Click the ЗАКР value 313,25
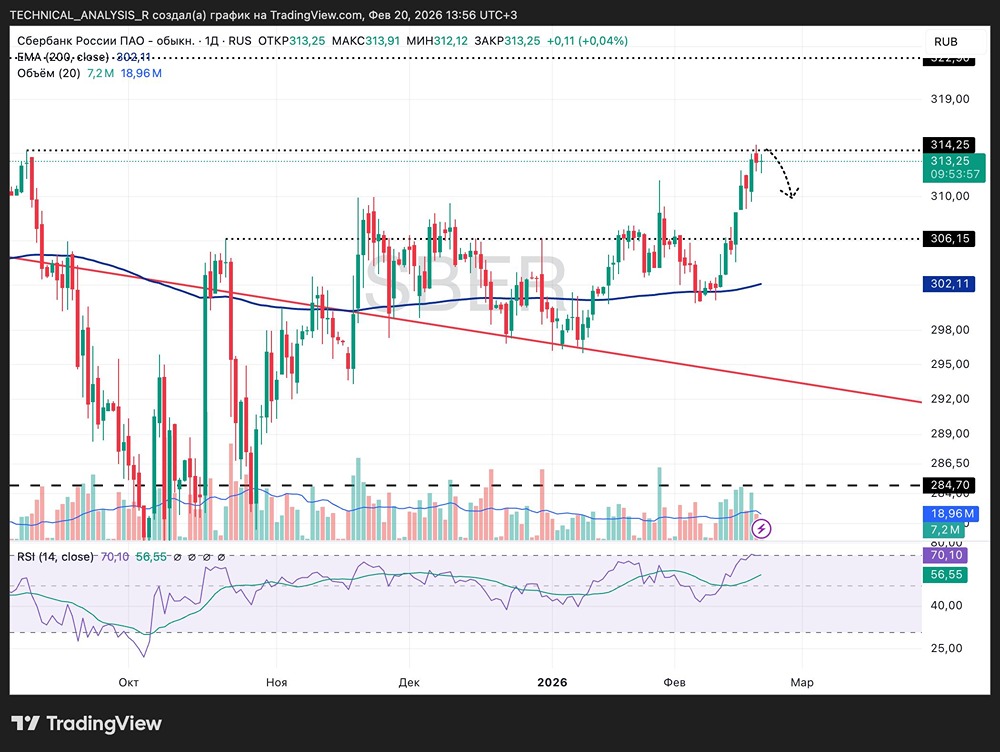 point(522,41)
